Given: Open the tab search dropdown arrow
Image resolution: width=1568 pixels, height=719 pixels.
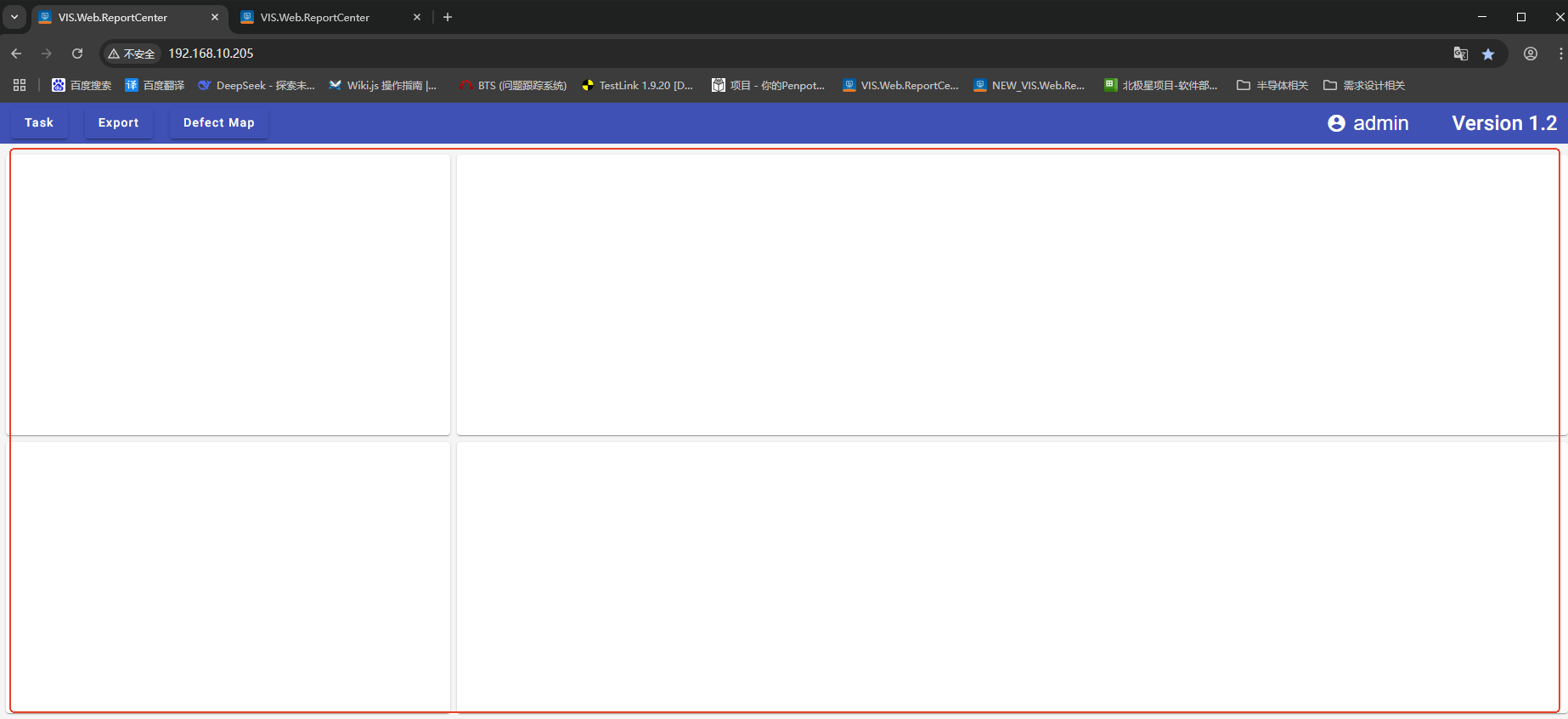Looking at the screenshot, I should 14,17.
